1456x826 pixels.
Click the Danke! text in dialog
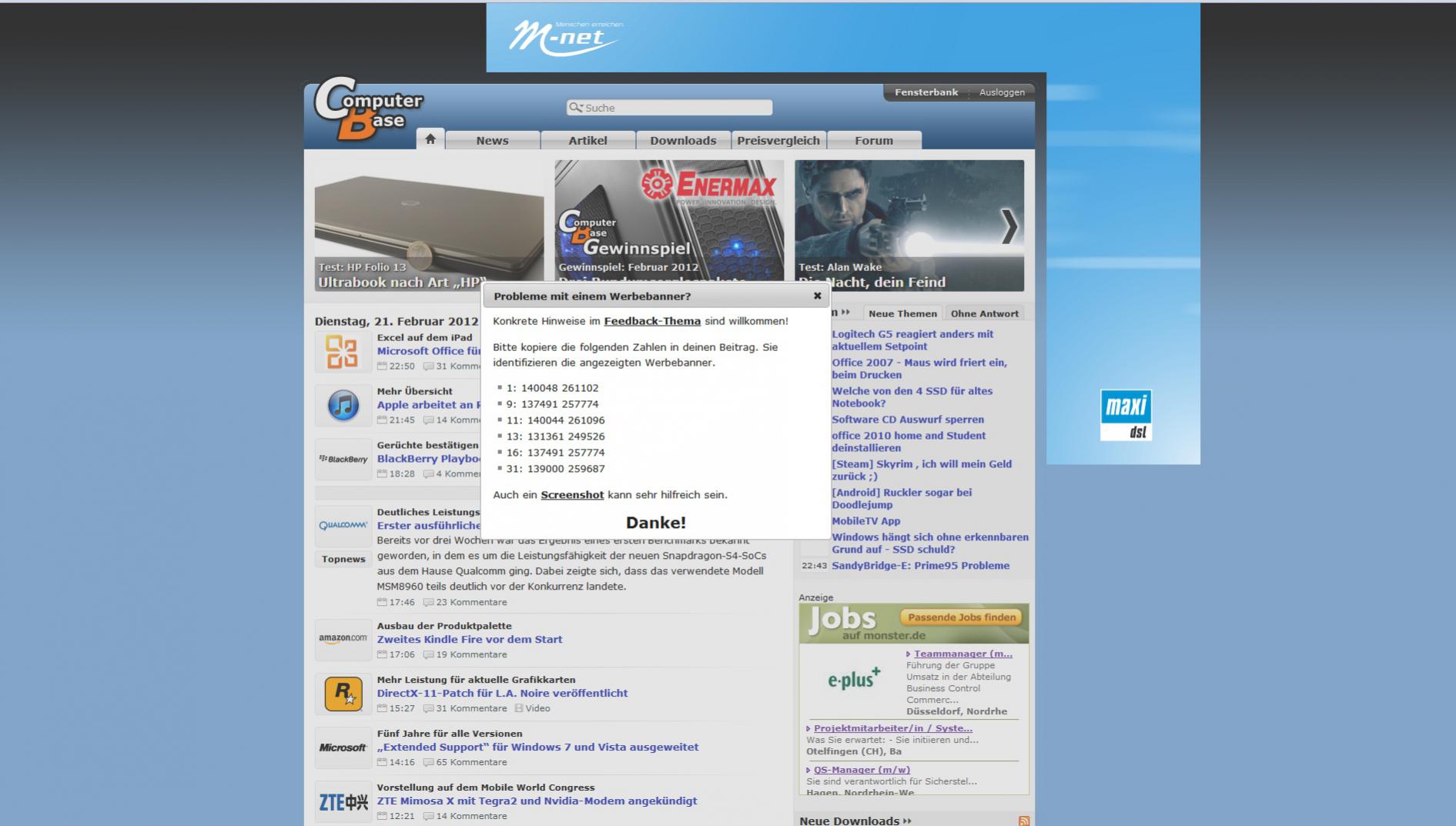tap(656, 523)
